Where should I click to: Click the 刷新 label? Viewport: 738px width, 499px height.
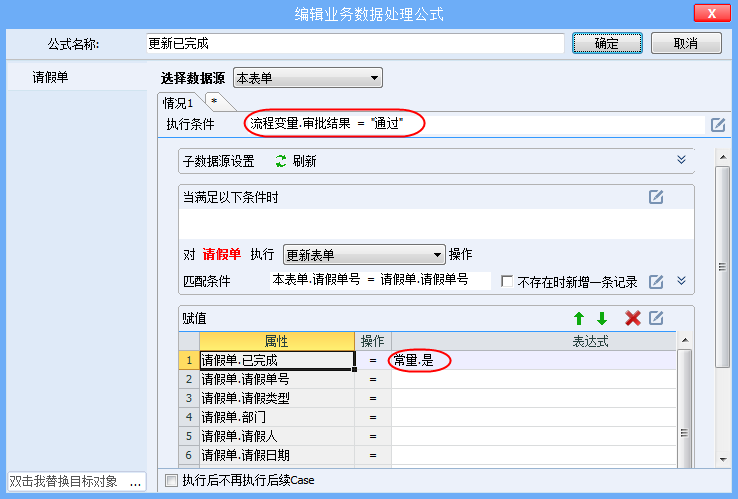click(304, 161)
